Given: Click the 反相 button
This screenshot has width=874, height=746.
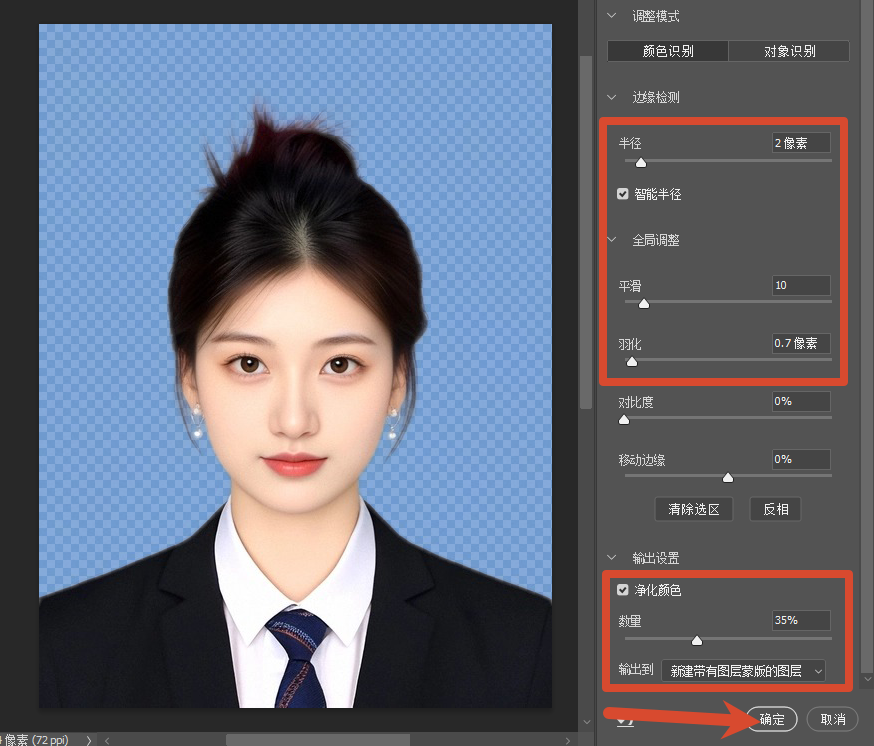Looking at the screenshot, I should click(775, 509).
